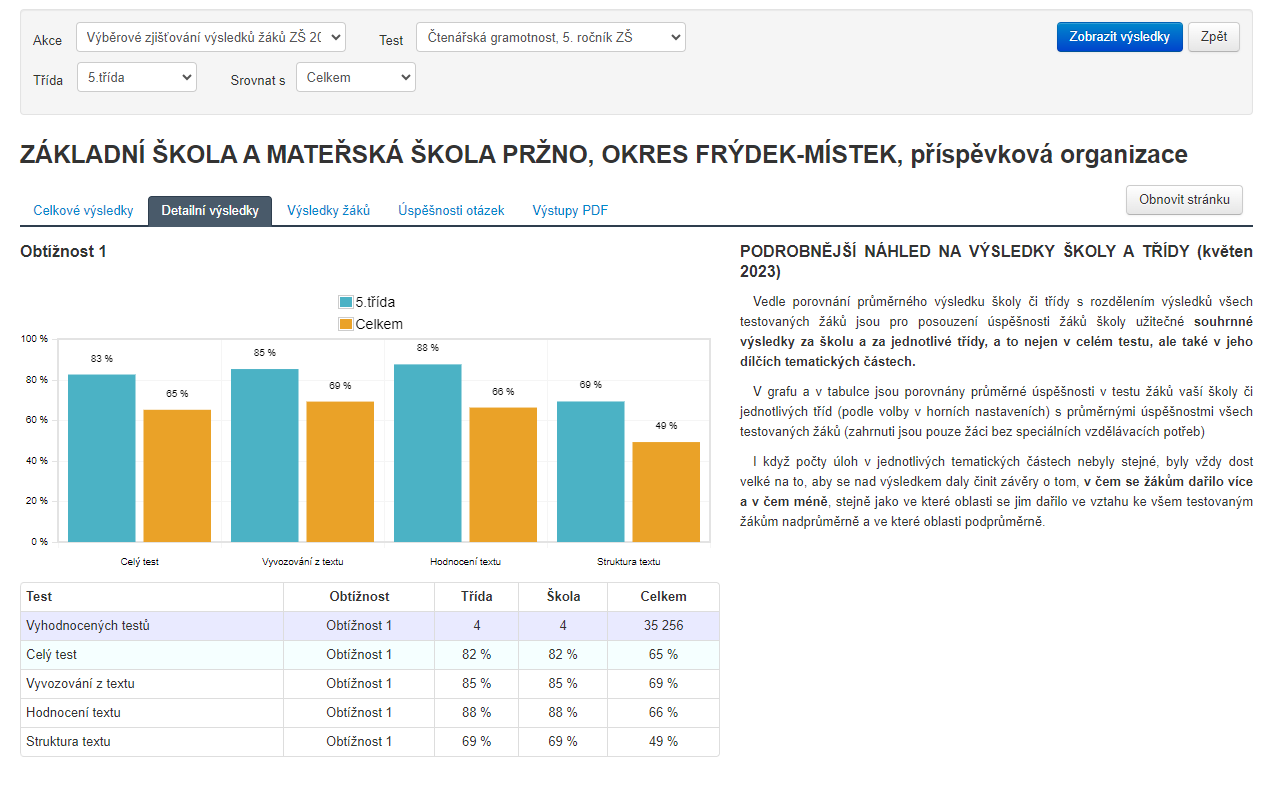The height and width of the screenshot is (785, 1261).
Task: Click orange Vyvozování z textu bar 69 %
Action: tap(340, 472)
